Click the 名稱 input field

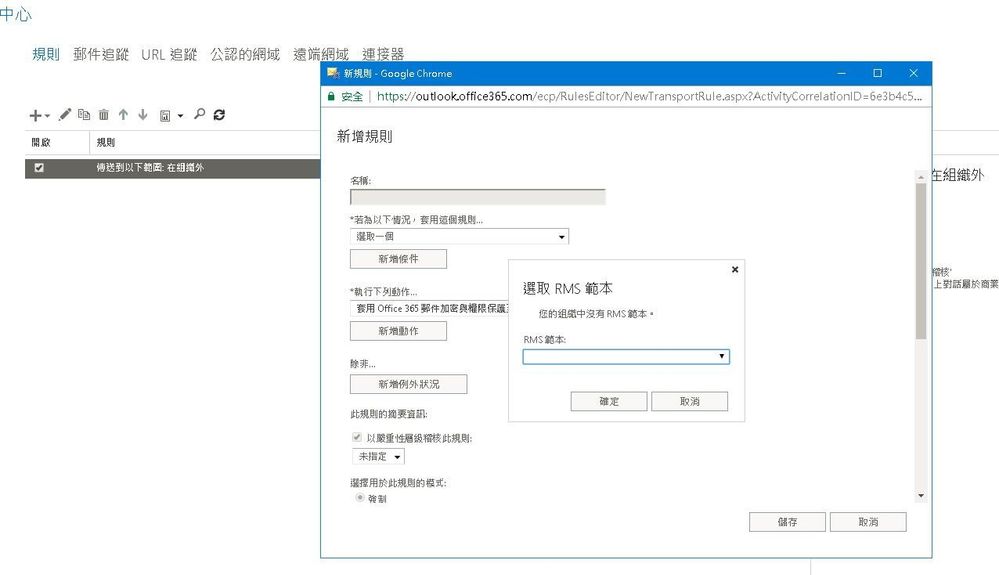click(478, 197)
